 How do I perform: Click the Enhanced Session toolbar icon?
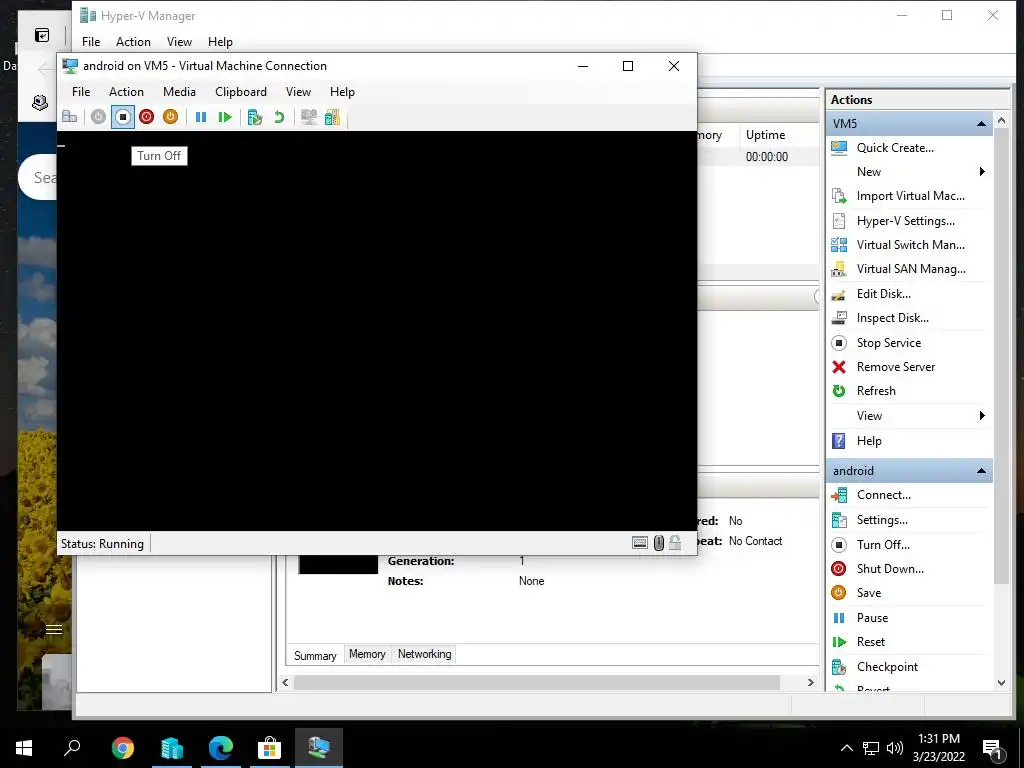point(308,117)
